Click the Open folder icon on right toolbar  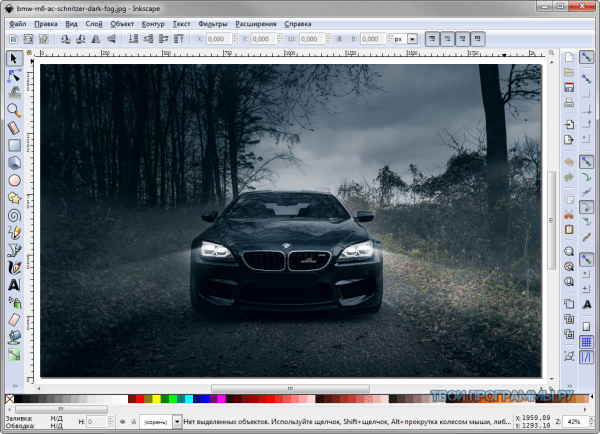pos(569,72)
